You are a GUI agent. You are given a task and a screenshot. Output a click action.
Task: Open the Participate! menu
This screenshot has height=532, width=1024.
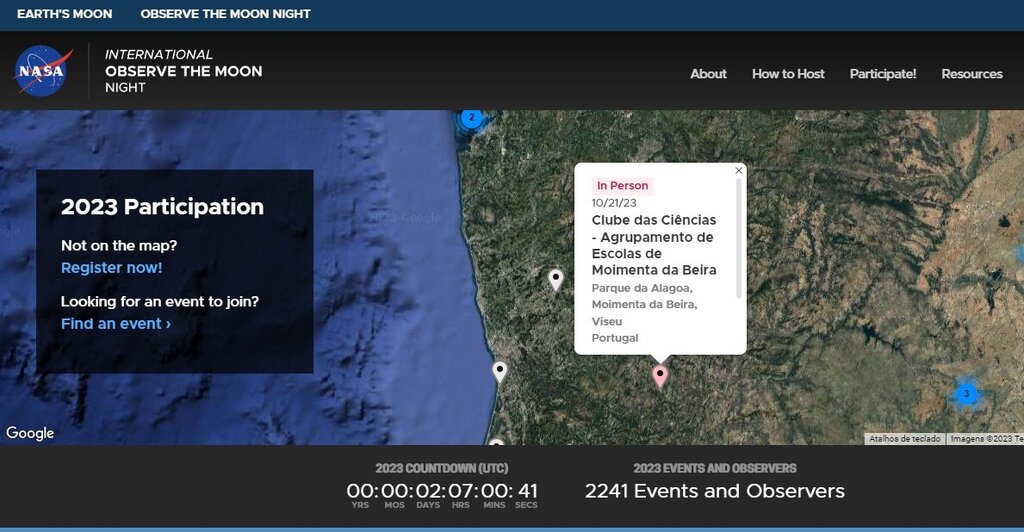click(883, 74)
